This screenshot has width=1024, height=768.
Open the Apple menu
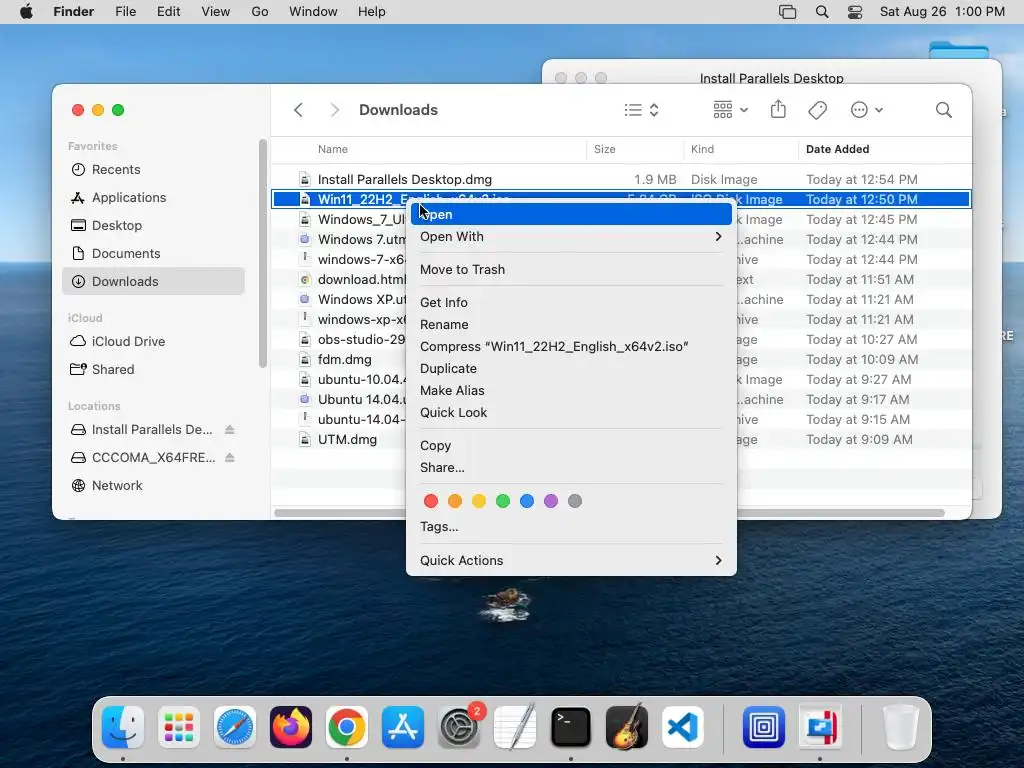pos(26,11)
